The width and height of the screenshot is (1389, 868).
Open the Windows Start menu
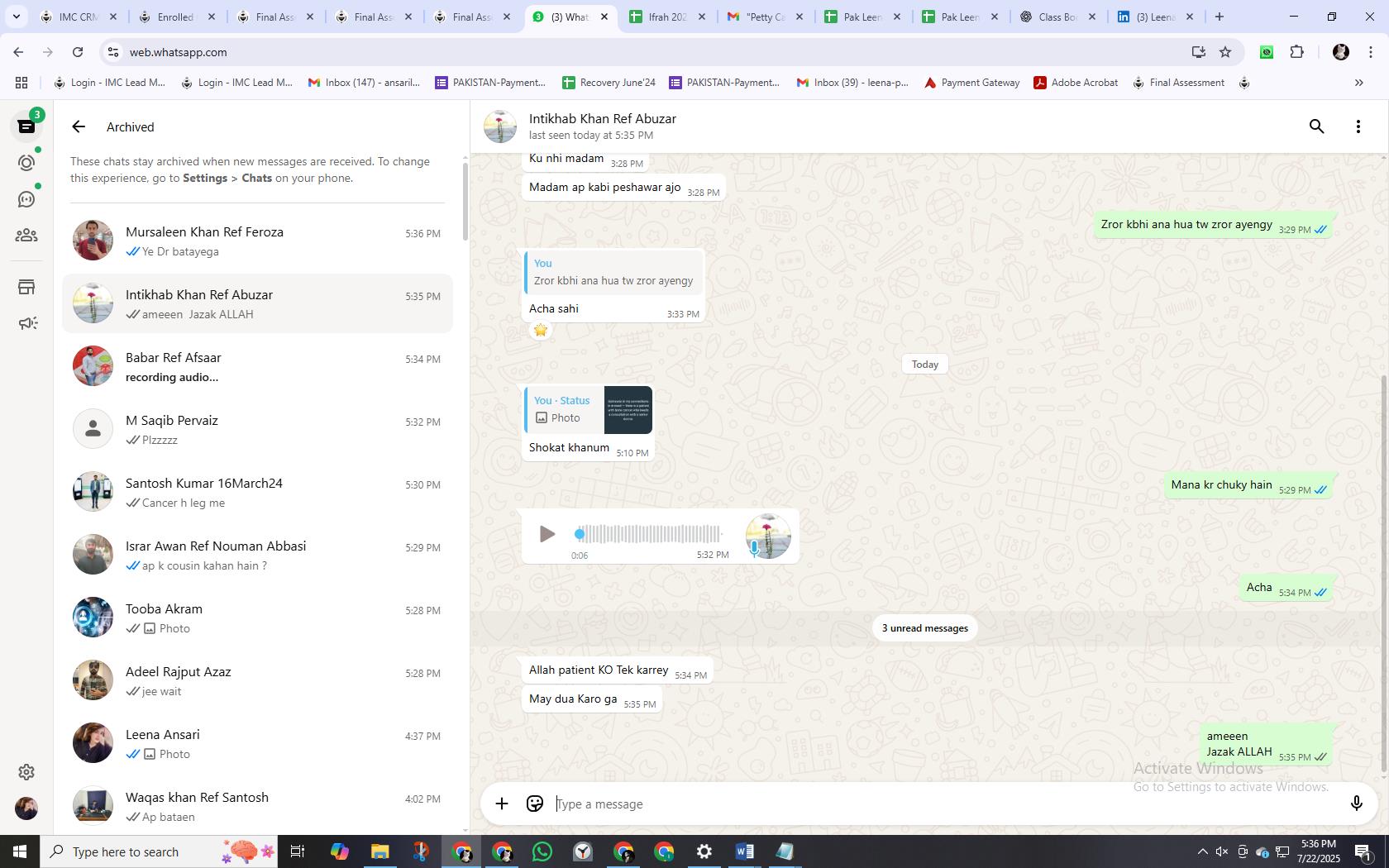coord(20,851)
